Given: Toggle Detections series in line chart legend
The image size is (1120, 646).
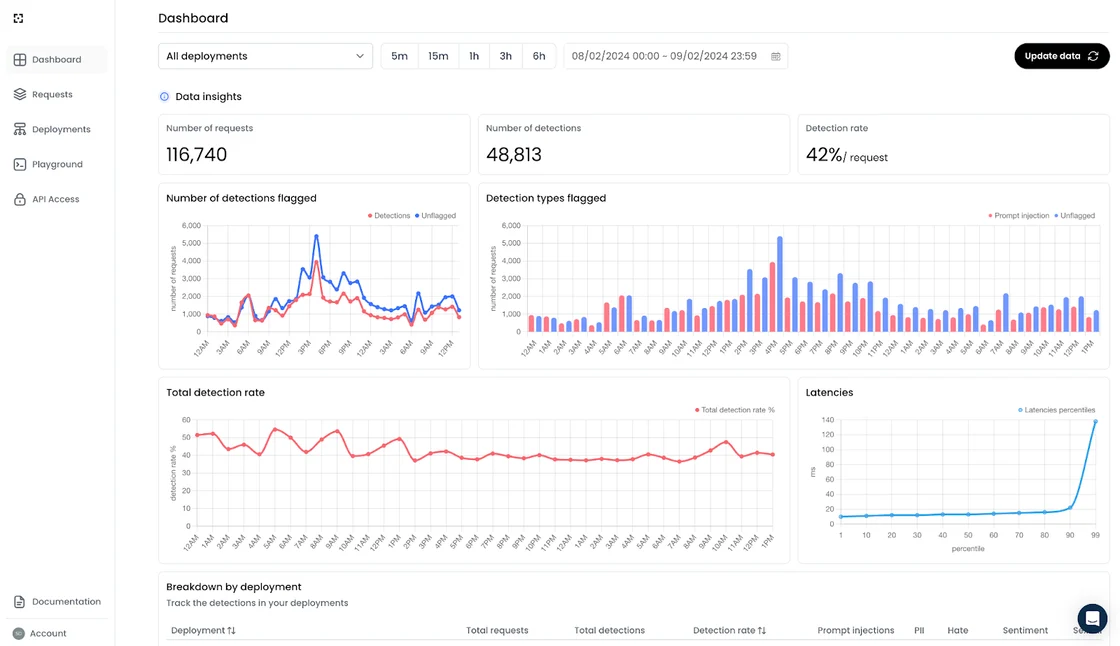Looking at the screenshot, I should pos(389,216).
